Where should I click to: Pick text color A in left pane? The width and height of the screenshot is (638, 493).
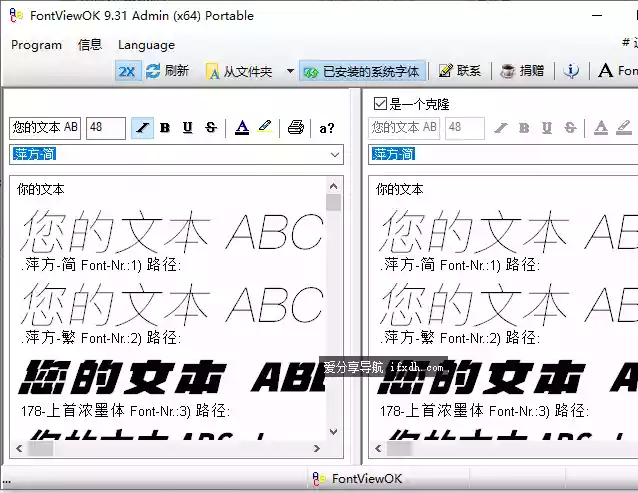pyautogui.click(x=242, y=128)
